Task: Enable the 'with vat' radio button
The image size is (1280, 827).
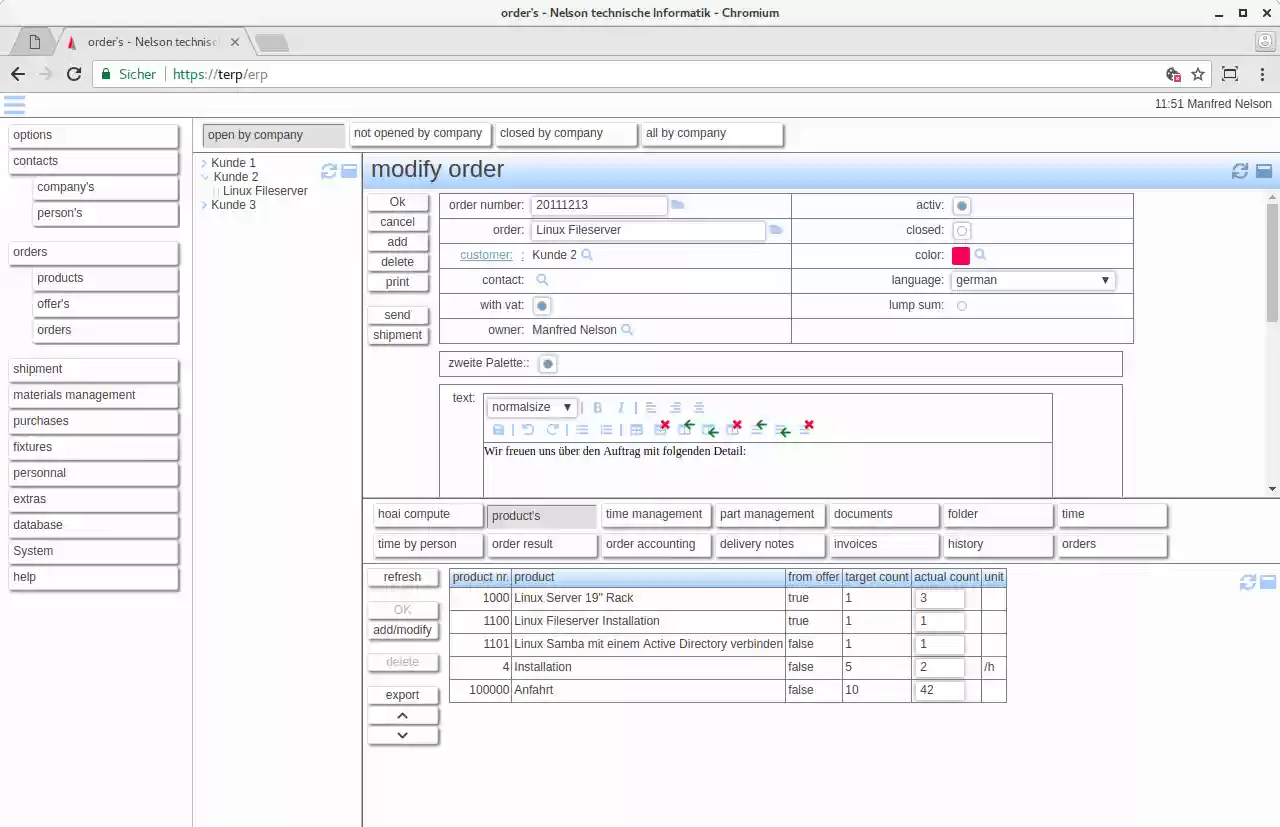Action: click(541, 305)
